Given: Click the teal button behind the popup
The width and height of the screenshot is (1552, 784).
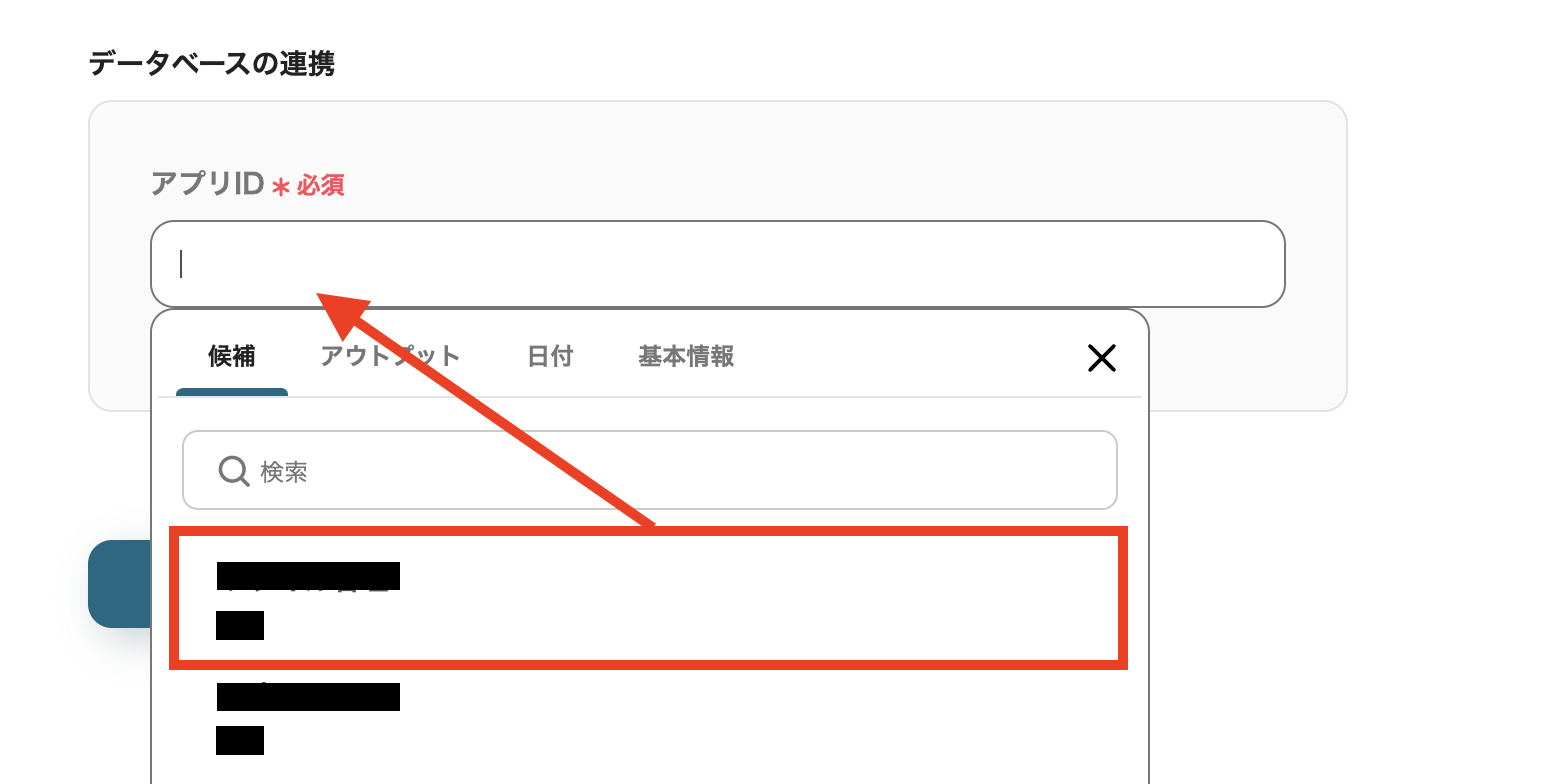Looking at the screenshot, I should [x=119, y=584].
